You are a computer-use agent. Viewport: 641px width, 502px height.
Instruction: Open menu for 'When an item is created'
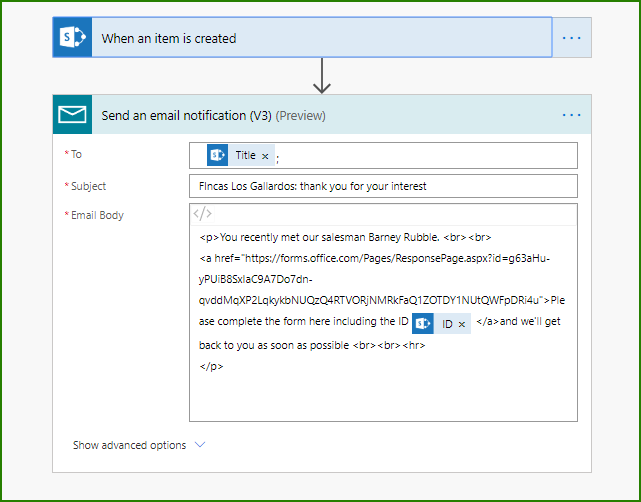pos(572,38)
